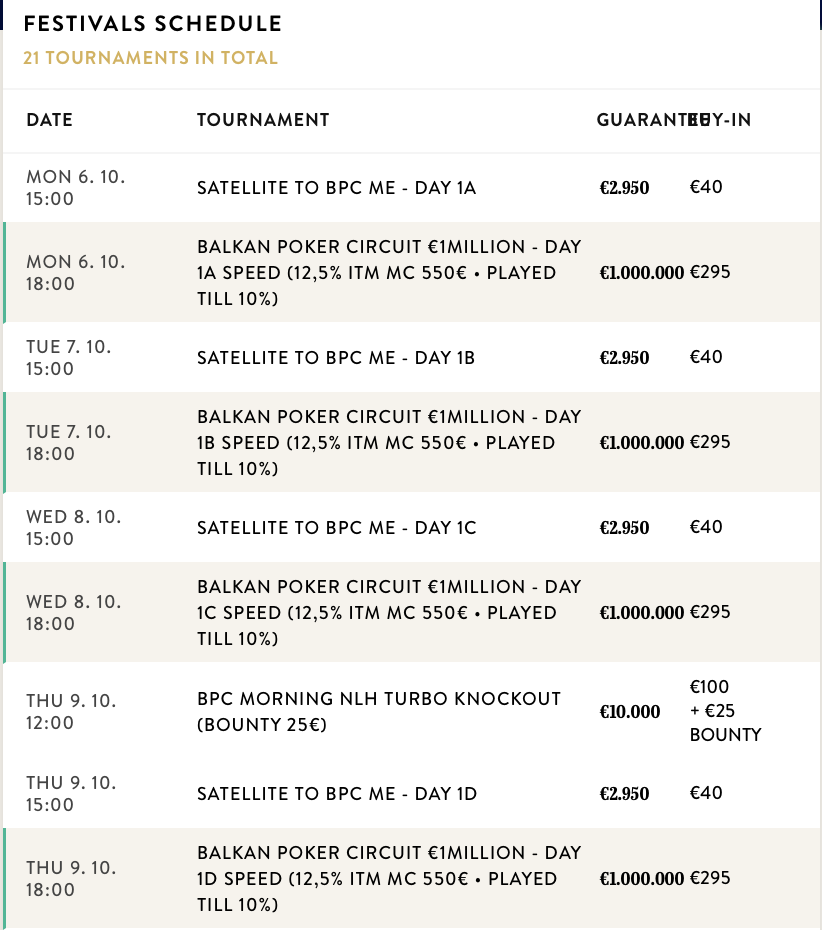The image size is (822, 930).
Task: Click the Tournament column header
Action: [263, 120]
